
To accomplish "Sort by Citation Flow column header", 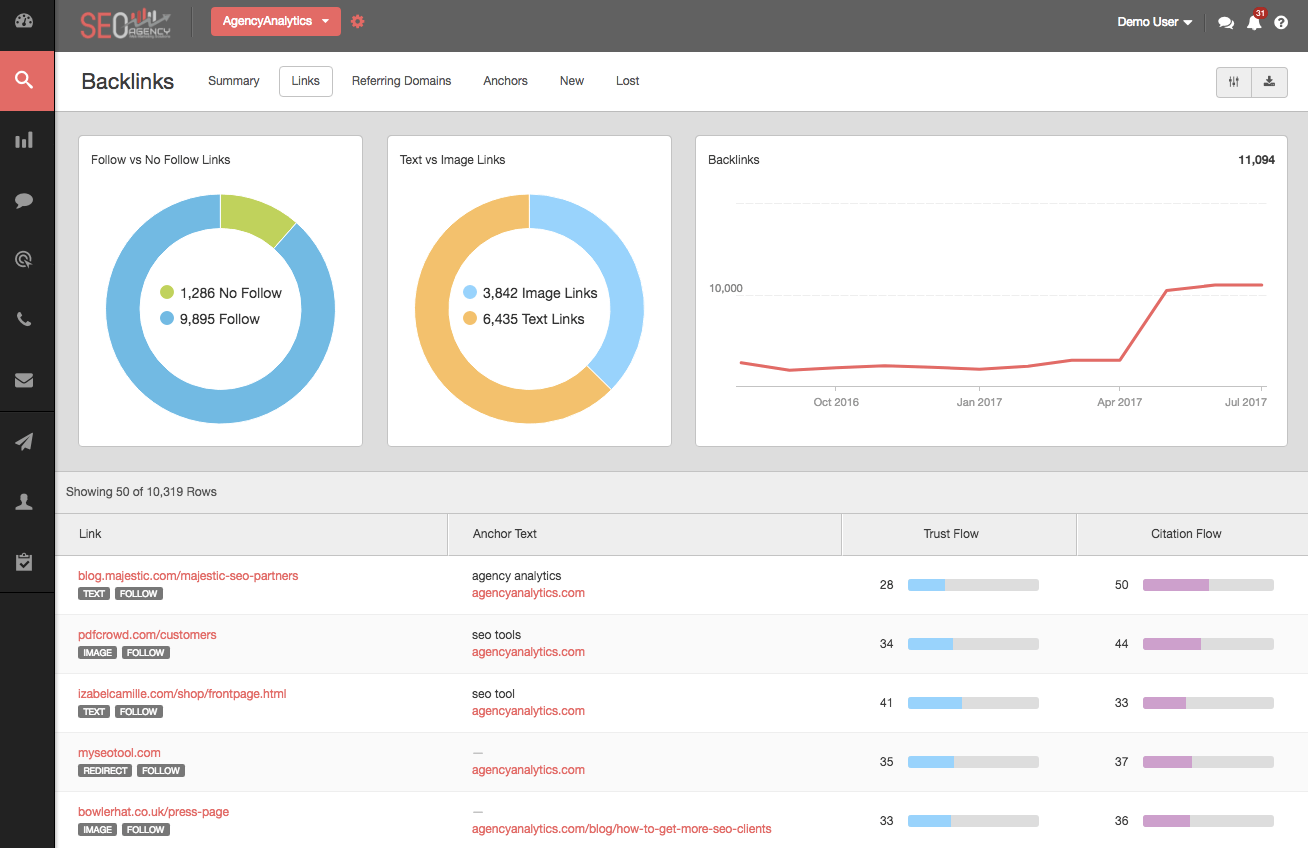I will click(x=1192, y=534).
